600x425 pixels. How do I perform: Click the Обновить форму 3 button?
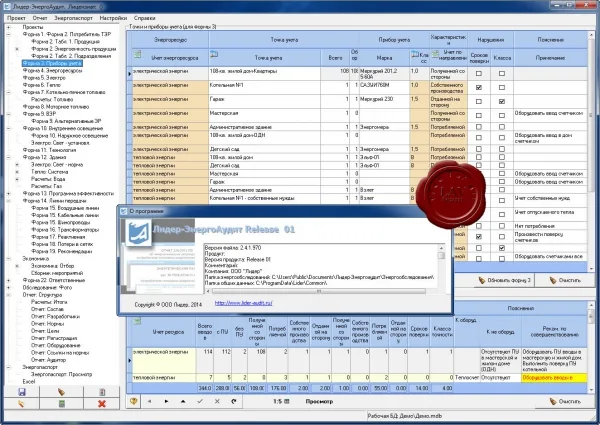[503, 280]
